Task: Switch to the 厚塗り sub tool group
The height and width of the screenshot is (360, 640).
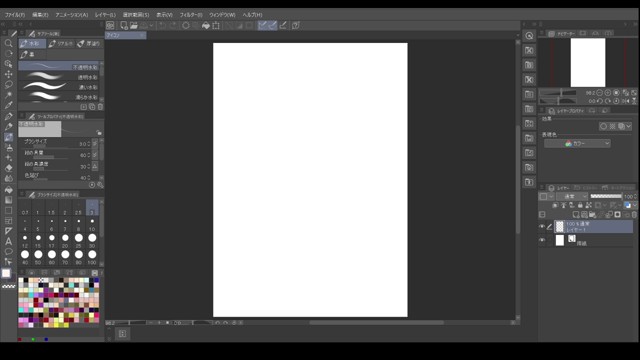Action: (x=89, y=44)
